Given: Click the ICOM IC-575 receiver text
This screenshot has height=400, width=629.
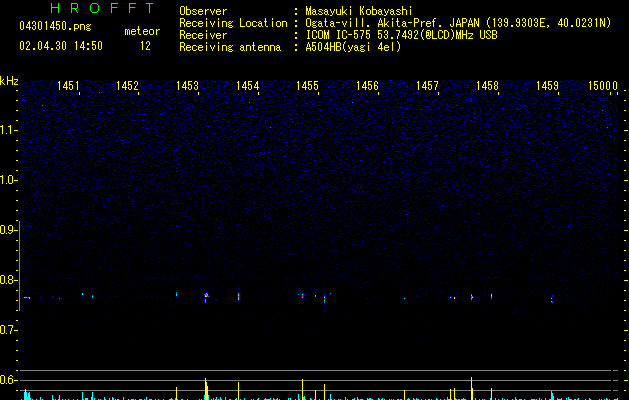Looking at the screenshot, I should pyautogui.click(x=401, y=35).
